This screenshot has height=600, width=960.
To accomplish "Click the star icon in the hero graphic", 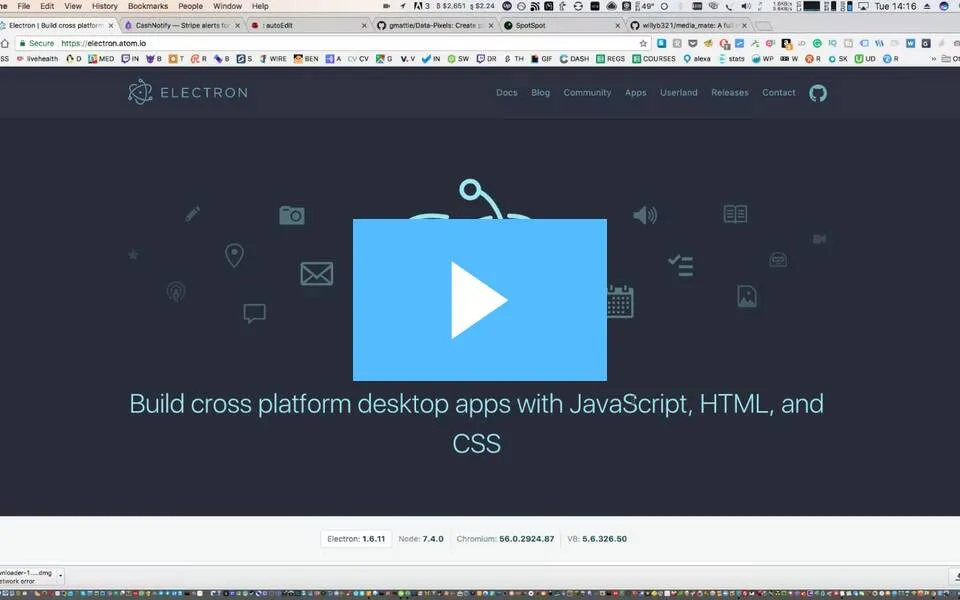I will pyautogui.click(x=133, y=255).
